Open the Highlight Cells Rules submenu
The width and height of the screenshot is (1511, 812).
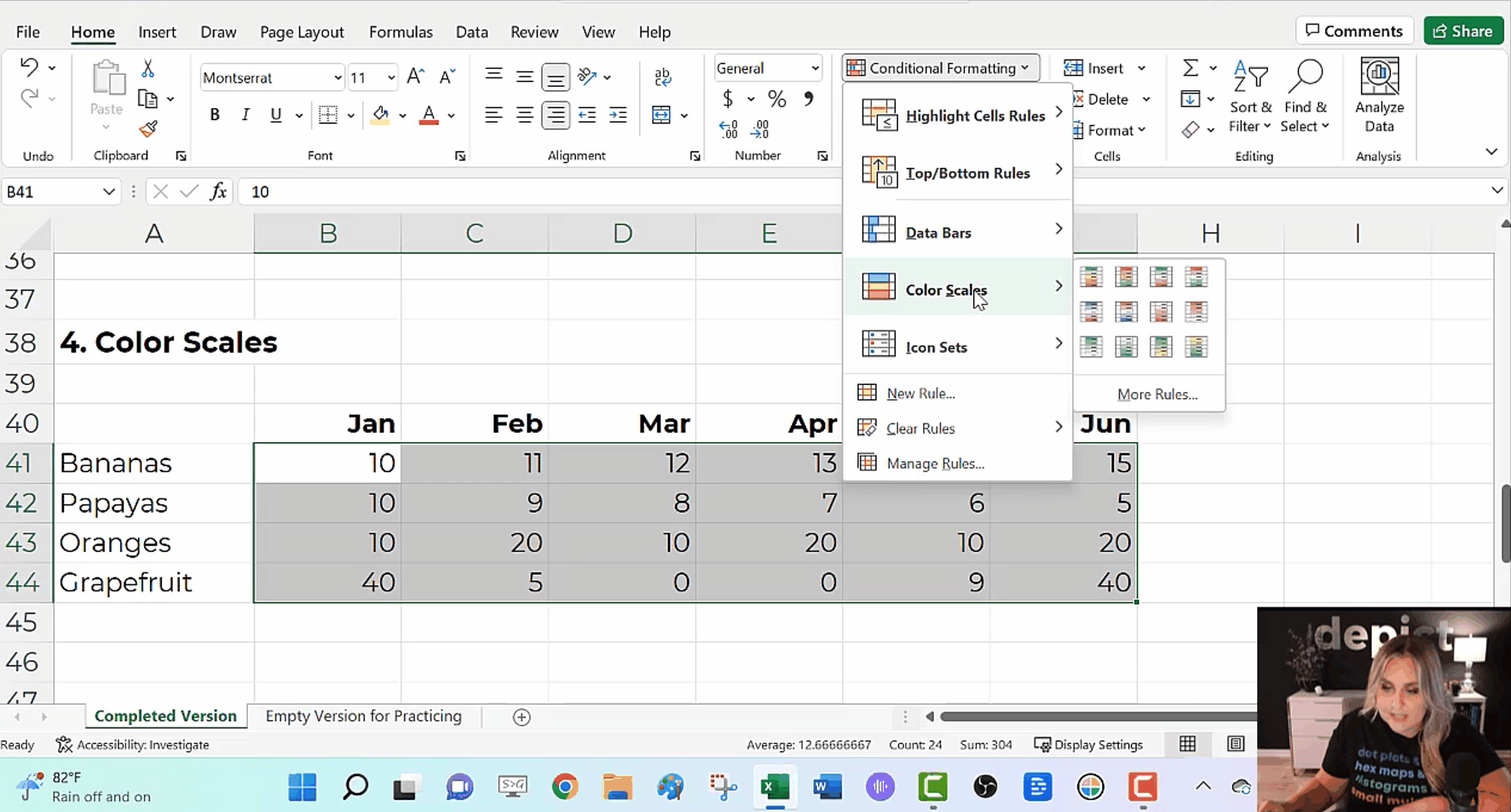[958, 115]
